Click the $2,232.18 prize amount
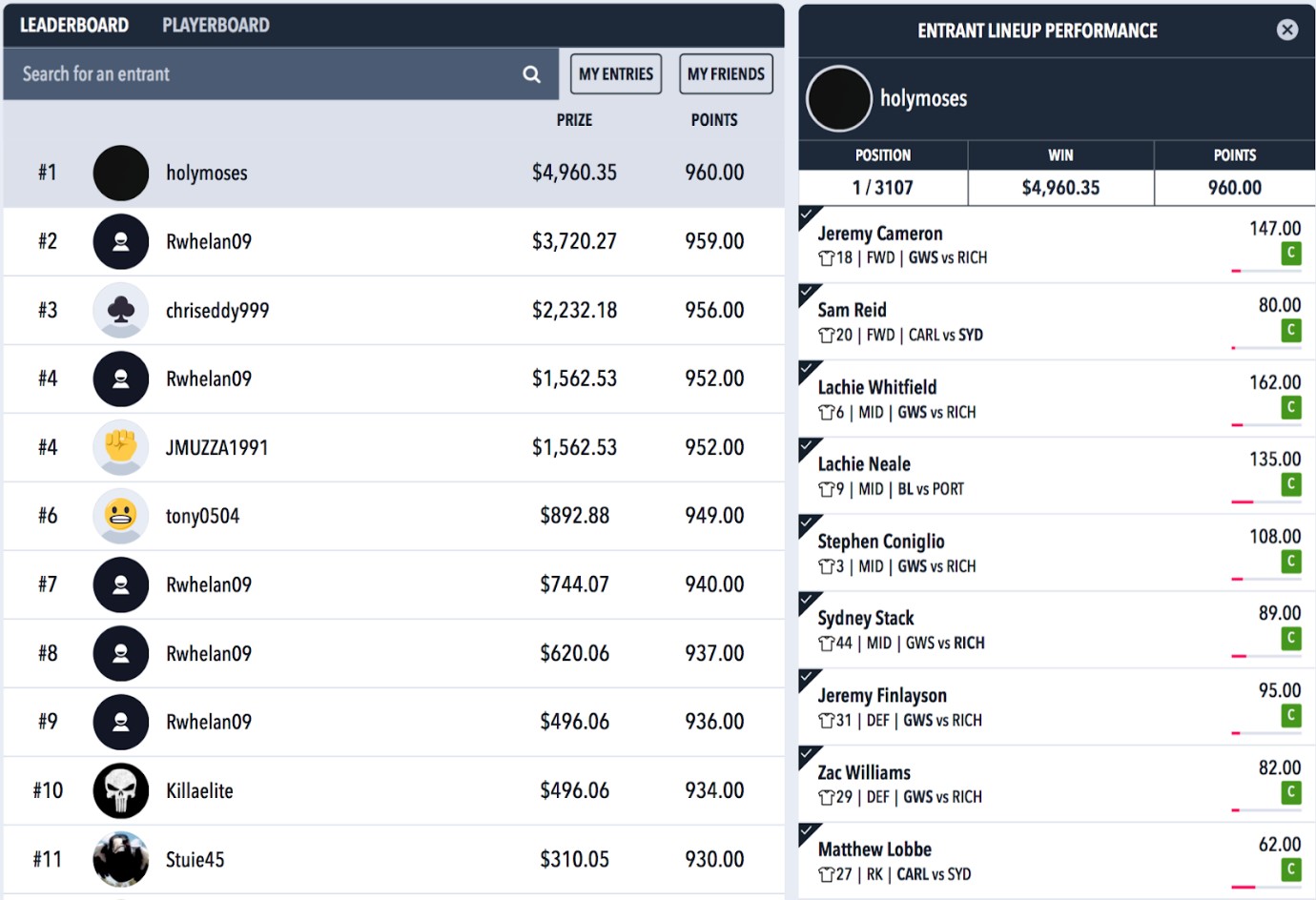 tap(574, 310)
